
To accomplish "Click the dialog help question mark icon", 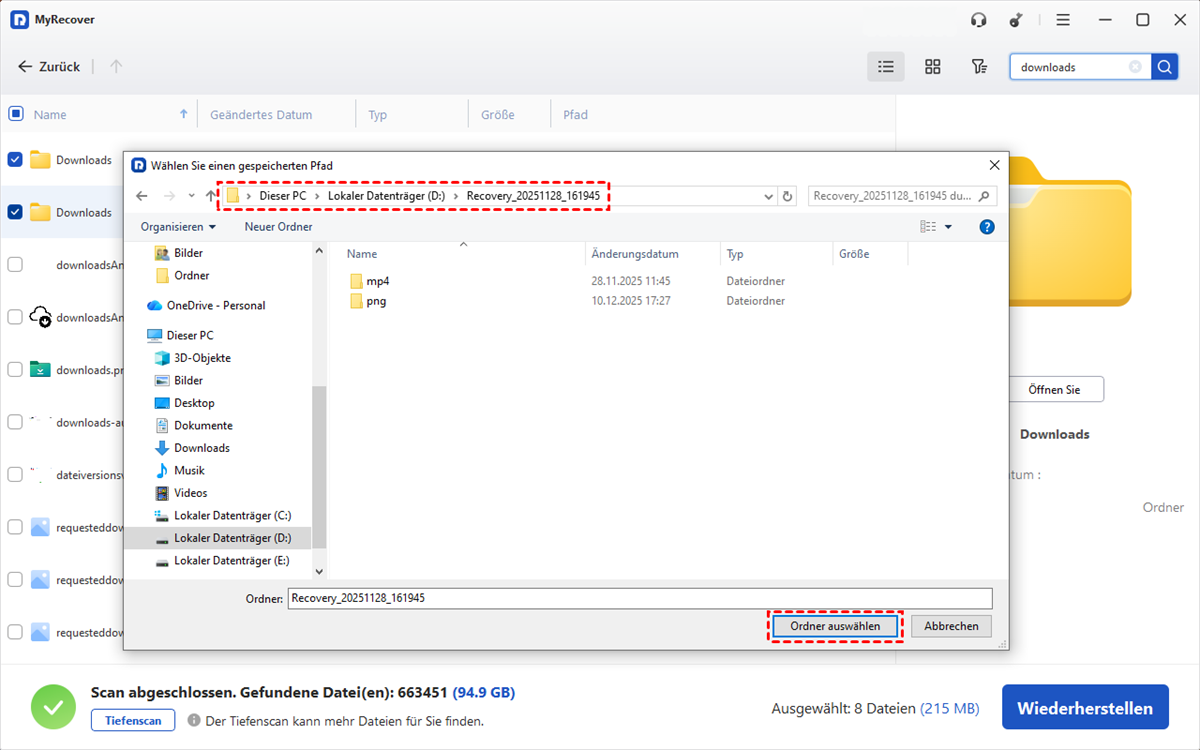I will click(987, 227).
